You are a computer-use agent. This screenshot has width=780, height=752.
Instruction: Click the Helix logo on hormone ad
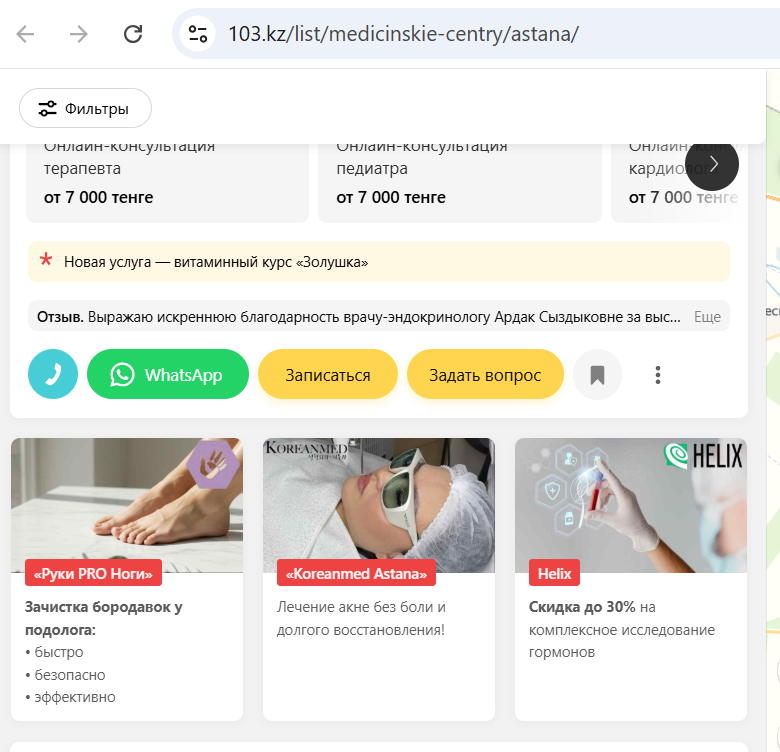pyautogui.click(x=703, y=456)
